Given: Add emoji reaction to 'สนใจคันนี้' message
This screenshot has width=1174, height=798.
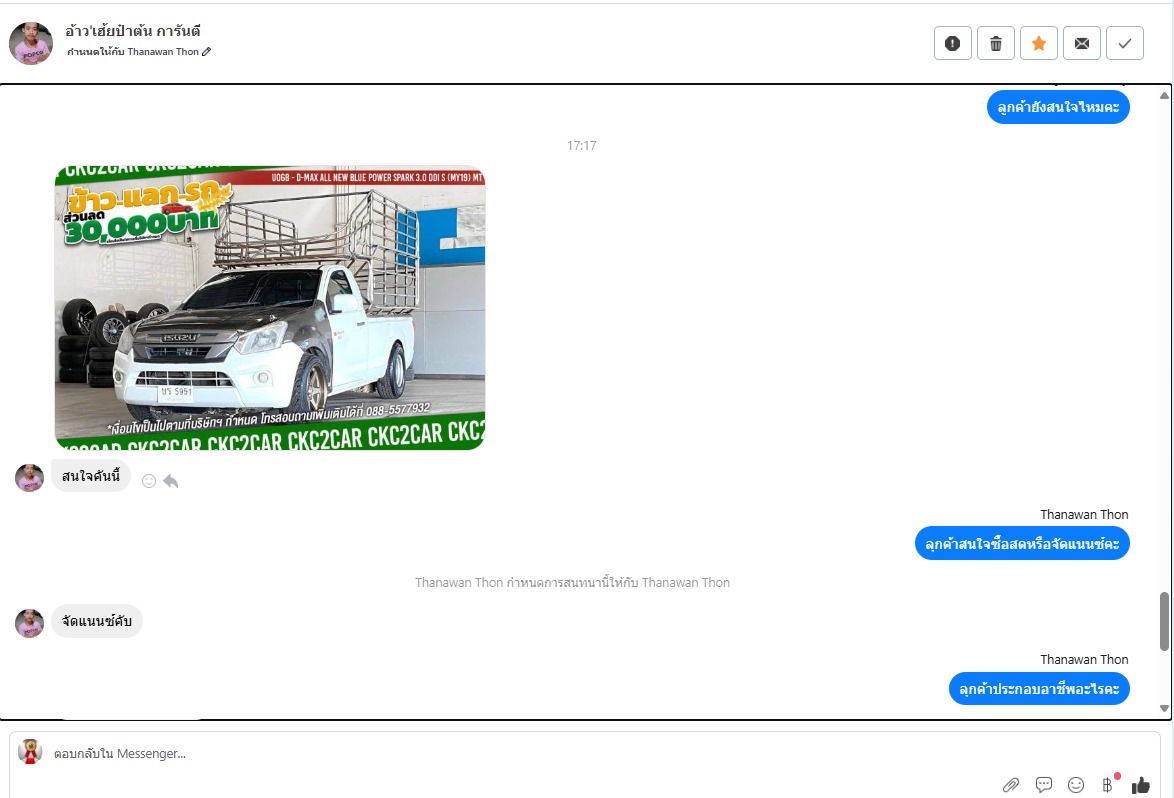Looking at the screenshot, I should (x=149, y=481).
